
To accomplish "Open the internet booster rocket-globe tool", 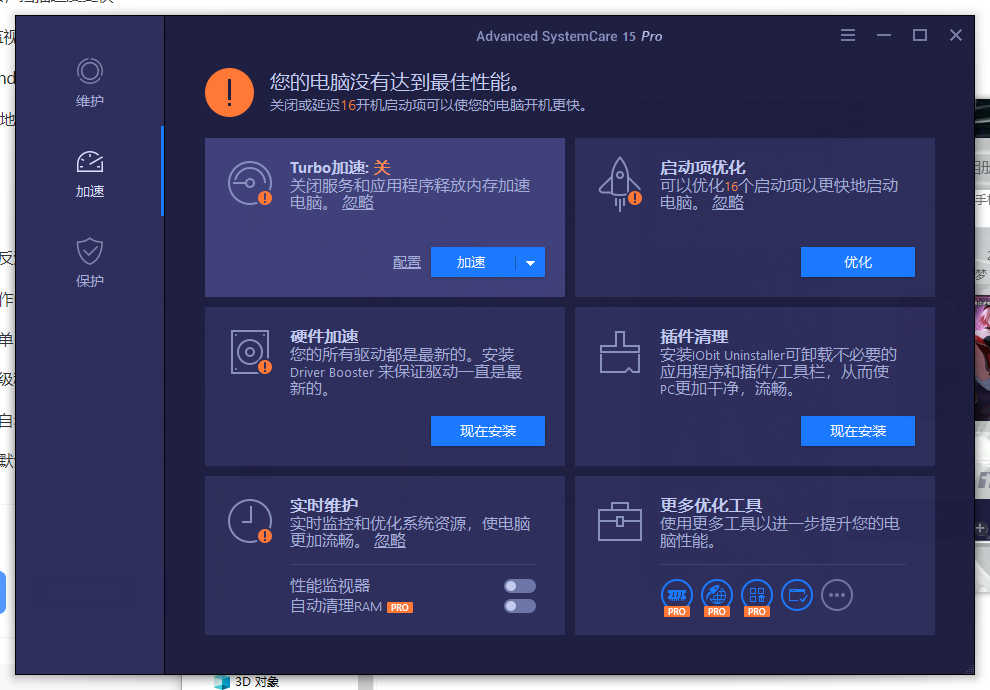I will click(717, 594).
